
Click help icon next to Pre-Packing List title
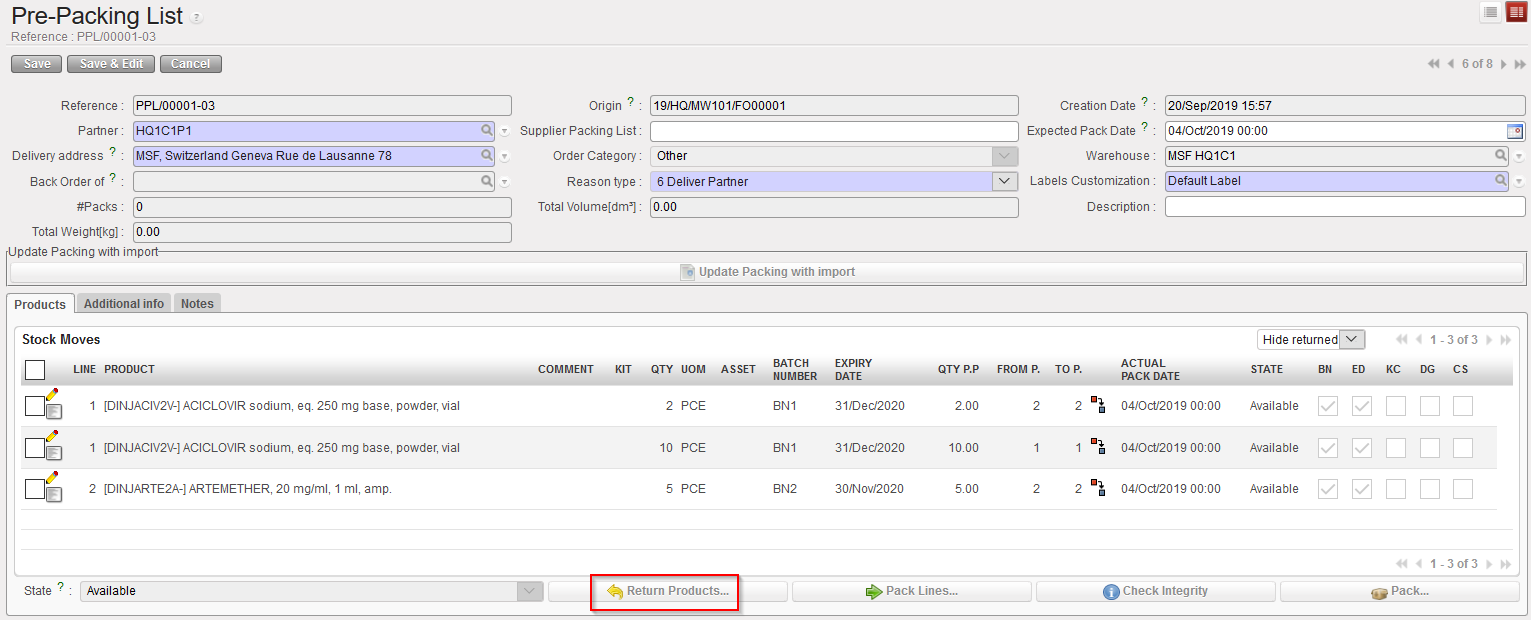(x=196, y=18)
